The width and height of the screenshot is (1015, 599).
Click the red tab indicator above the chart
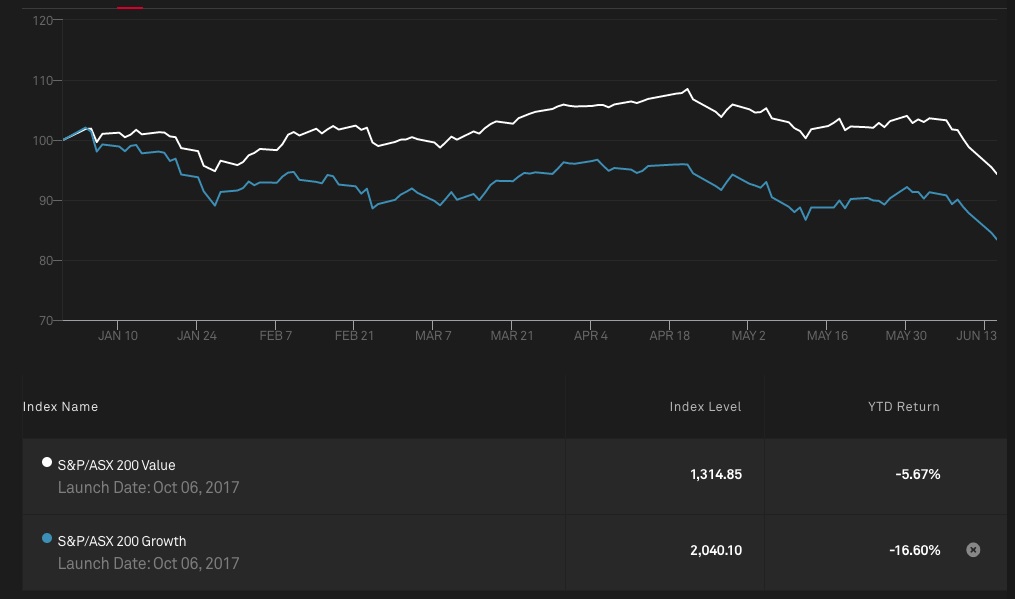(x=130, y=6)
